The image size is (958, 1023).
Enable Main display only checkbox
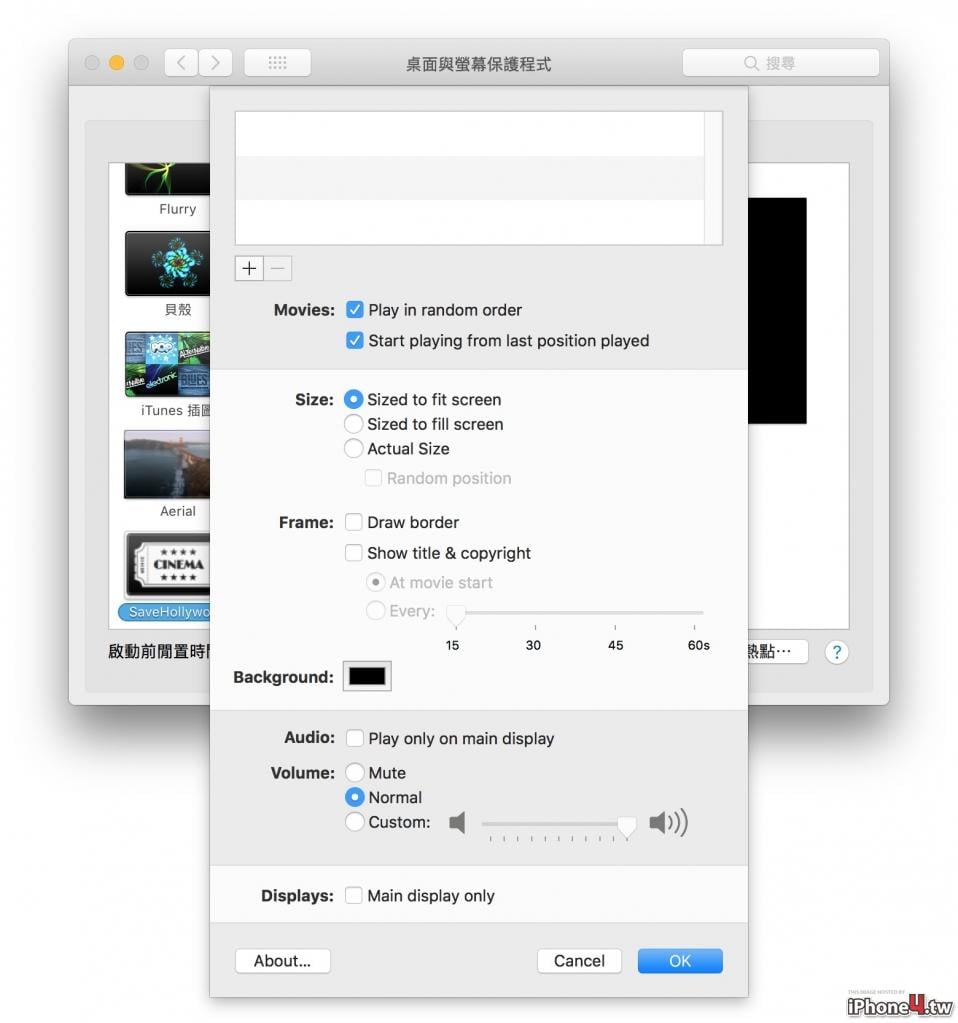click(354, 895)
